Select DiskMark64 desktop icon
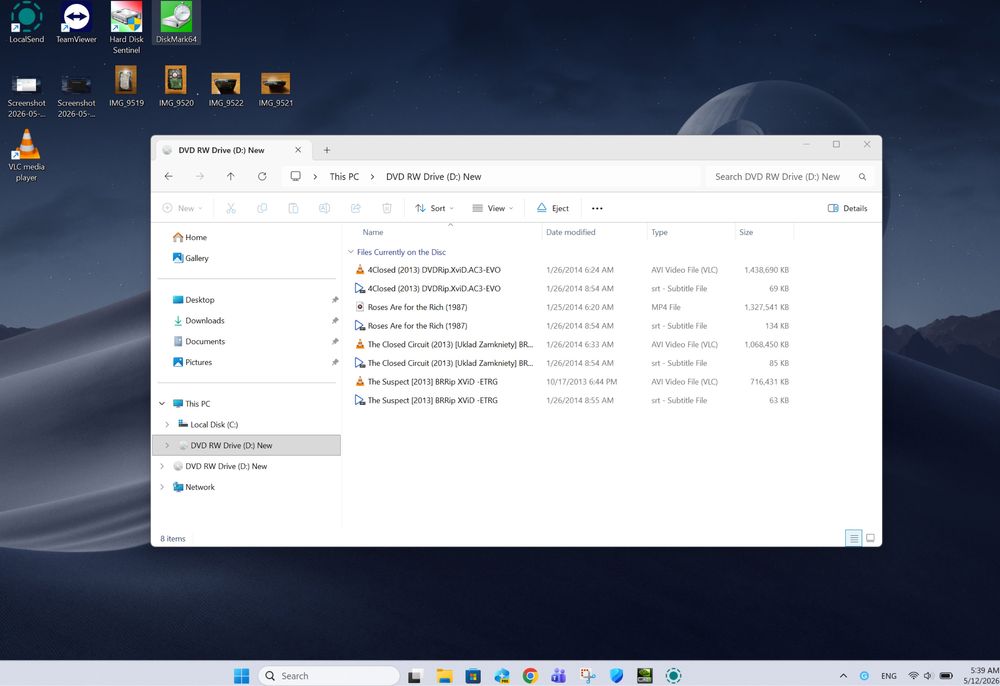This screenshot has width=1000, height=686. click(176, 22)
